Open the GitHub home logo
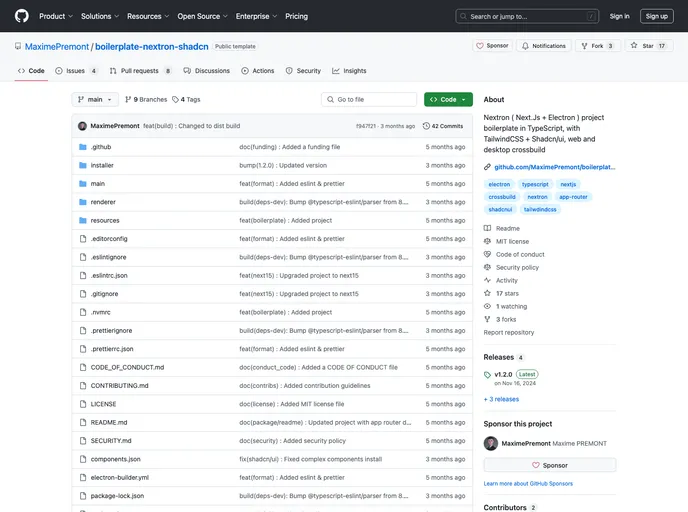688x512 pixels. point(22,16)
